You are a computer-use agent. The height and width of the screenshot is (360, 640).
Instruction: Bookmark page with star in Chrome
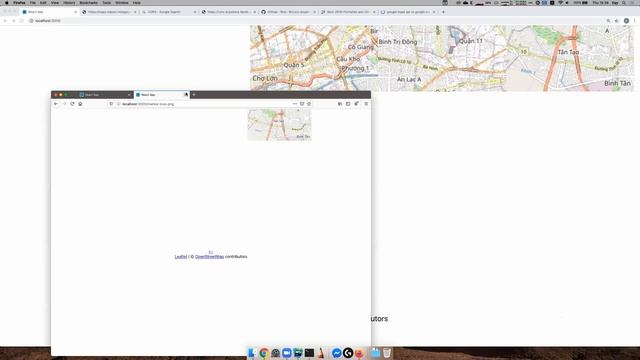coord(616,20)
